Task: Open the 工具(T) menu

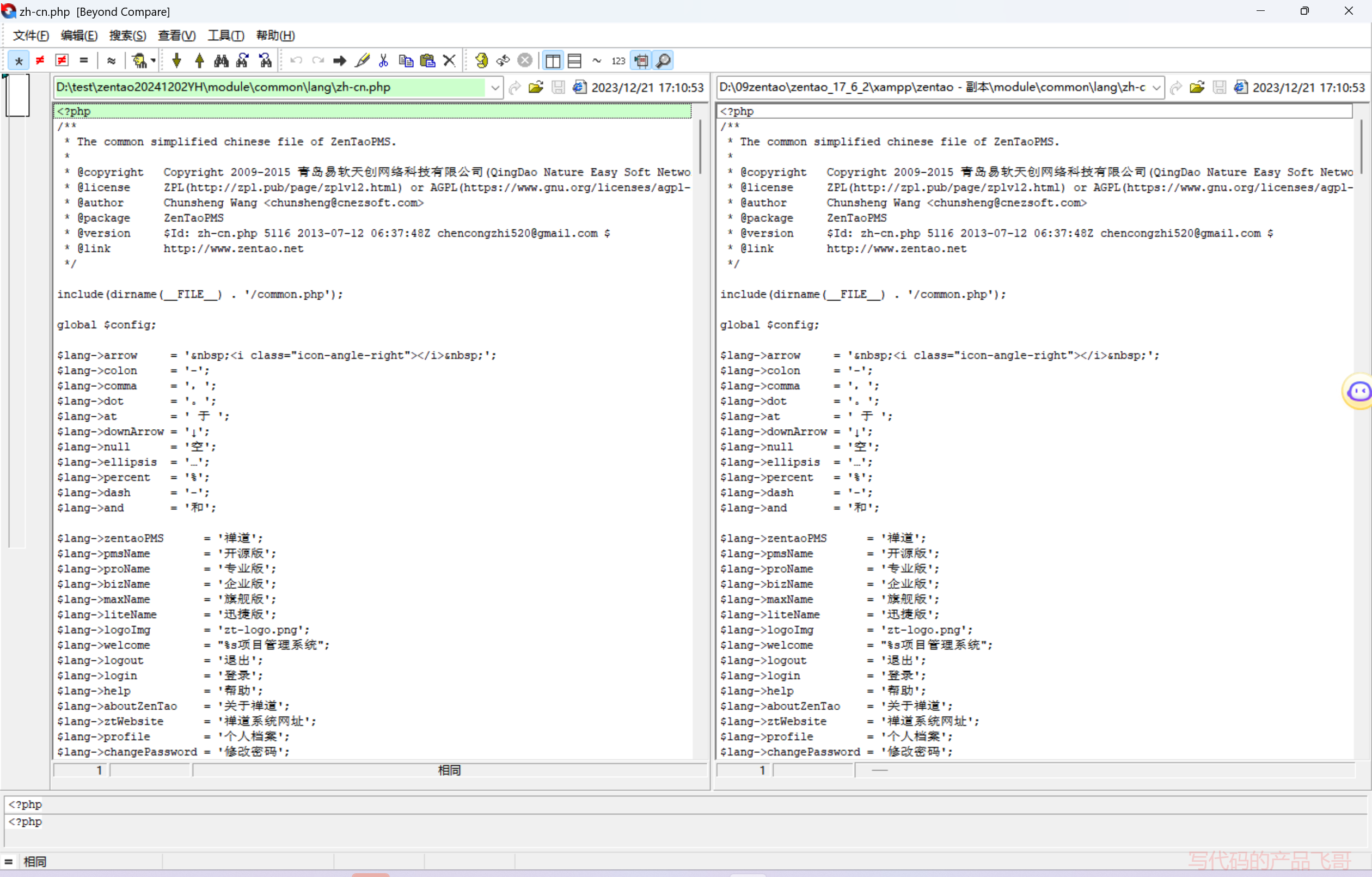Action: [225, 35]
